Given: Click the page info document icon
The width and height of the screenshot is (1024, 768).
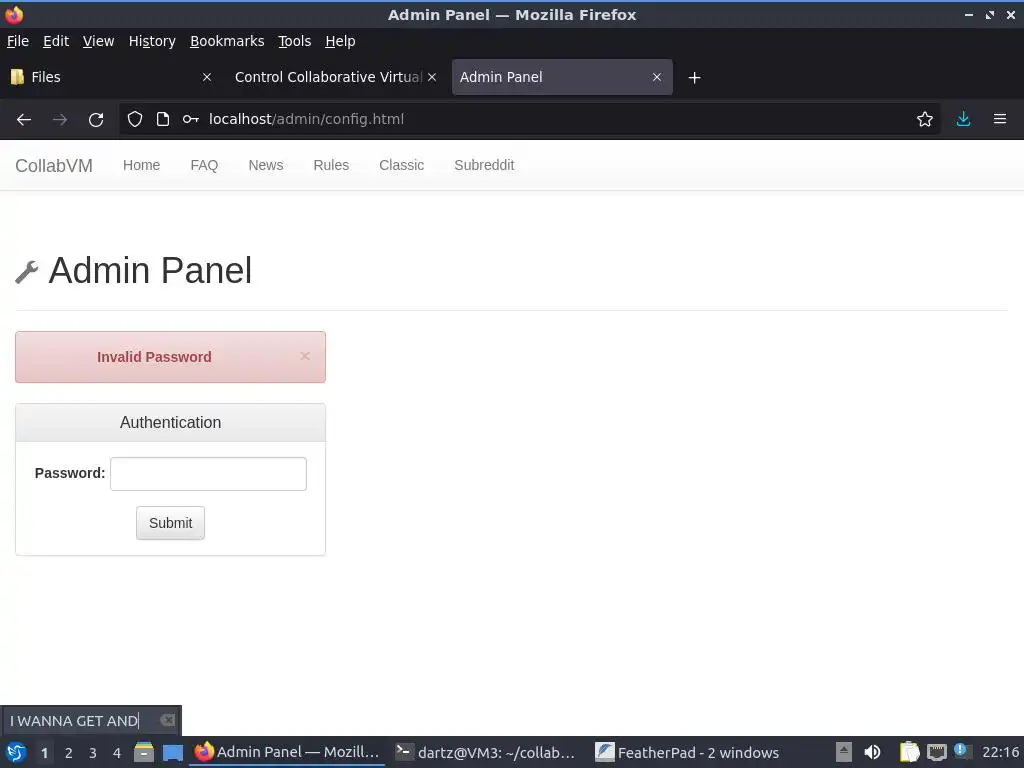Looking at the screenshot, I should pyautogui.click(x=163, y=119).
